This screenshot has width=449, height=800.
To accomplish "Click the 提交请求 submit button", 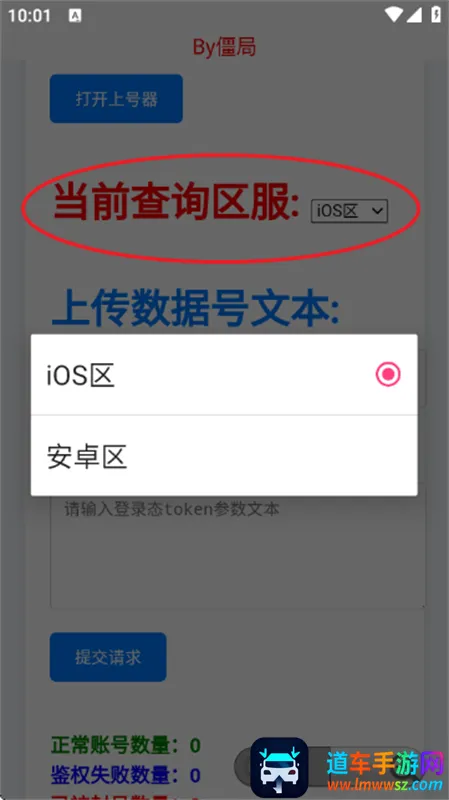I will point(108,657).
